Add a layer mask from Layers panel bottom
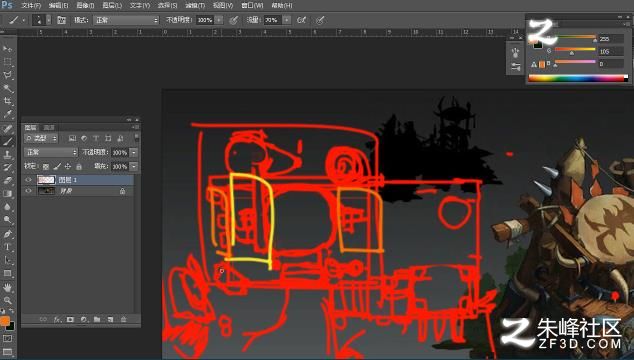The image size is (634, 360). coord(70,319)
